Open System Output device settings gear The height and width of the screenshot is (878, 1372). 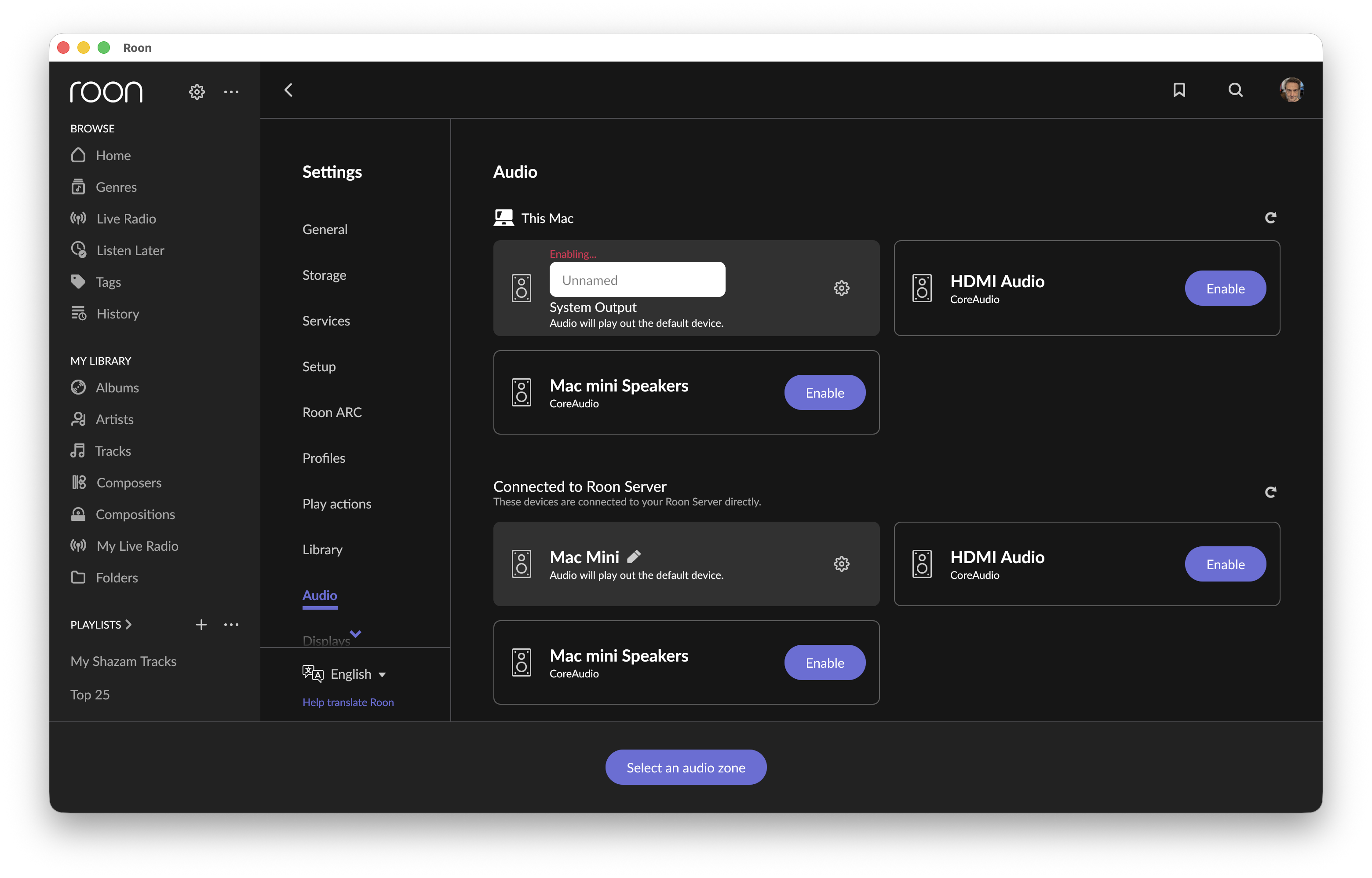pyautogui.click(x=841, y=288)
